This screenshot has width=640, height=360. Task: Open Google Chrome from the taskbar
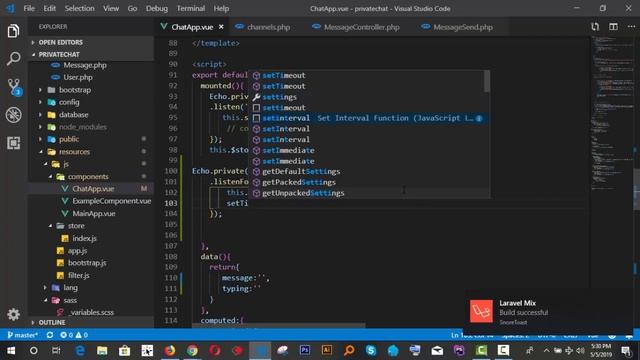[x=192, y=350]
